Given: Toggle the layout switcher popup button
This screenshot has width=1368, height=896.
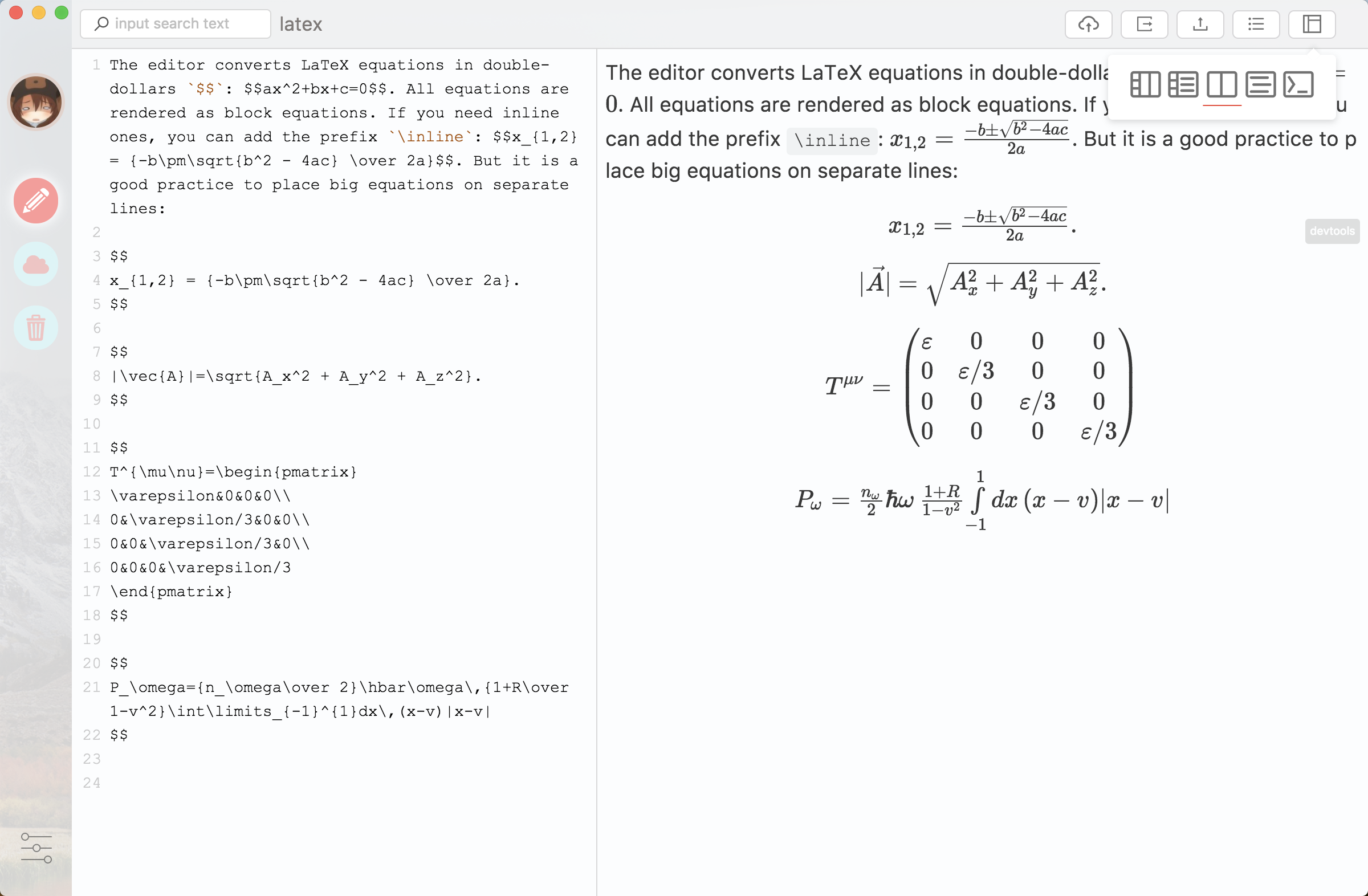Looking at the screenshot, I should [1312, 24].
